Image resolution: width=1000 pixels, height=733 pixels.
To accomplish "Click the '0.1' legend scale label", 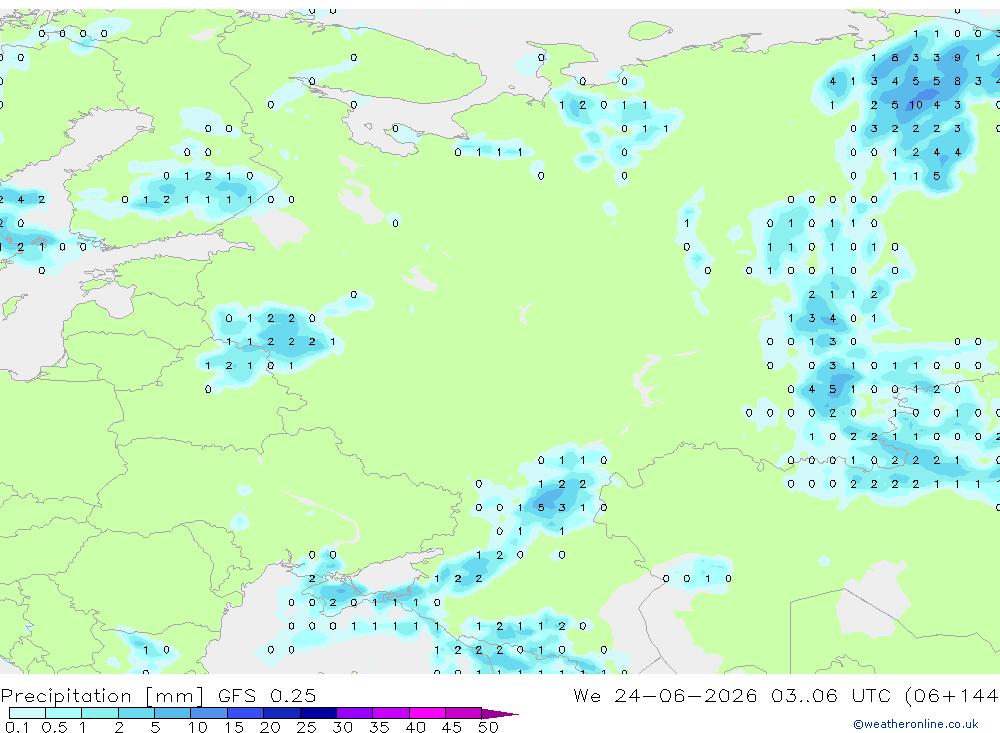I will pos(17,727).
